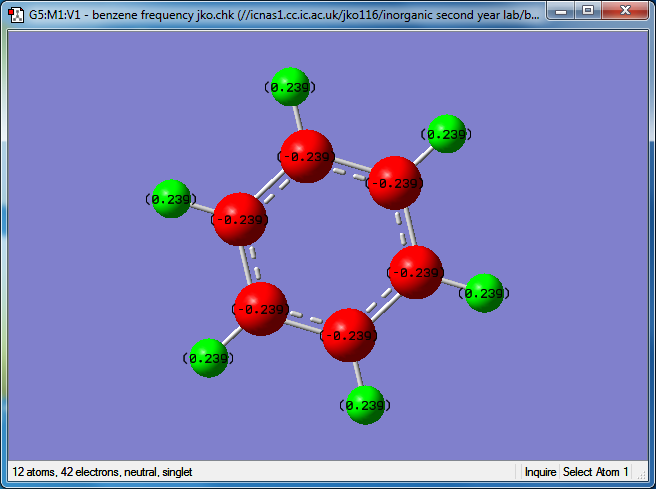Select the leftmost red carbon atom
The image size is (656, 489).
240,219
